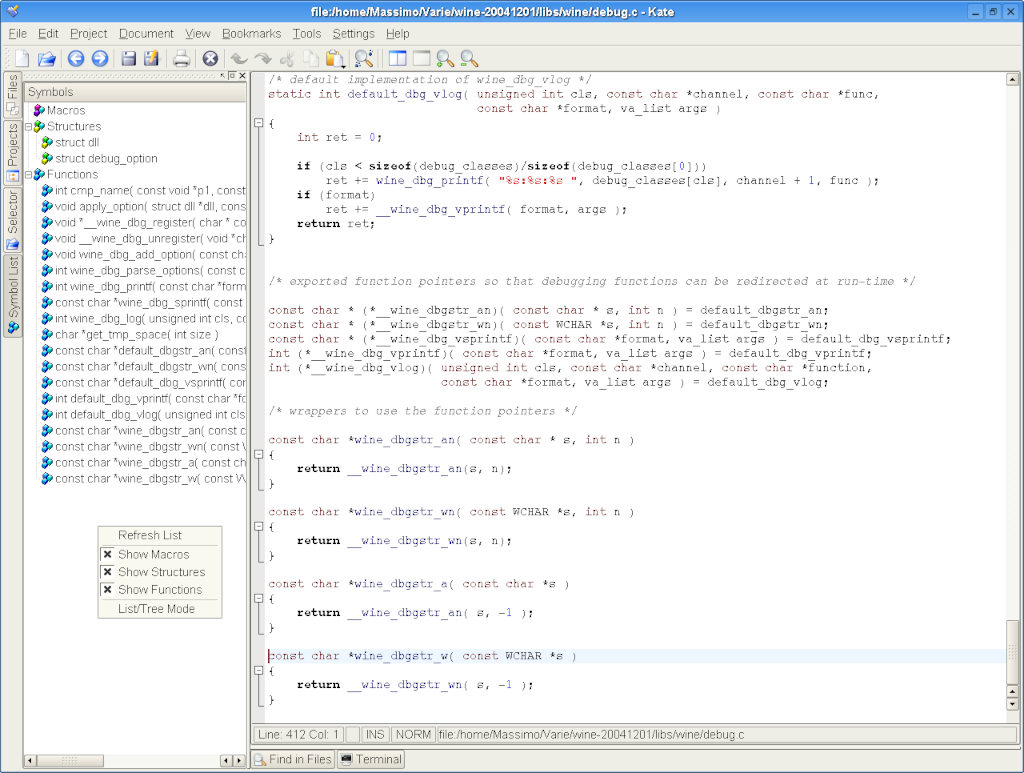Click the Paste toolbar icon
1024x773 pixels.
pyautogui.click(x=339, y=57)
